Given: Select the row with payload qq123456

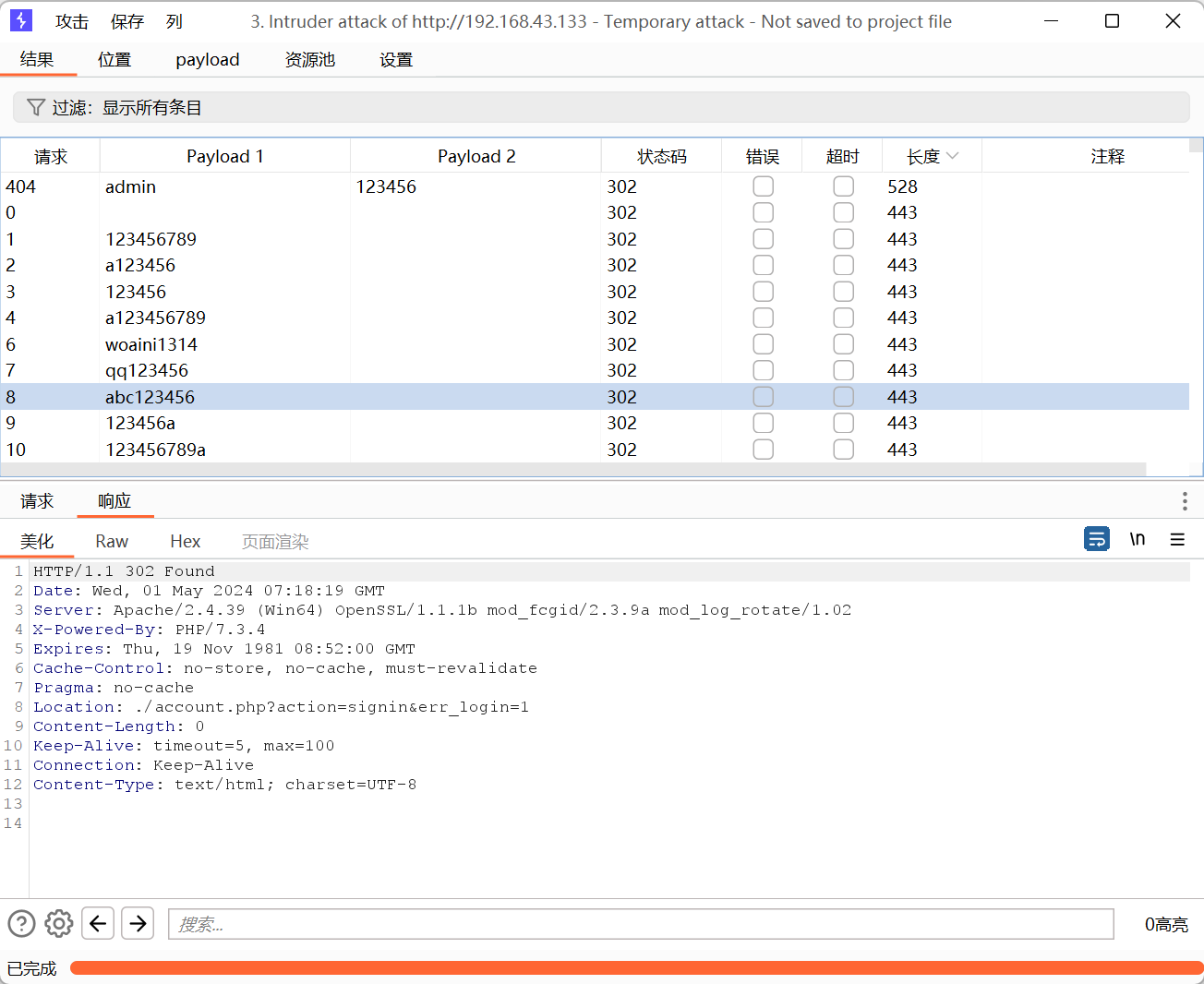Looking at the screenshot, I should [x=596, y=370].
